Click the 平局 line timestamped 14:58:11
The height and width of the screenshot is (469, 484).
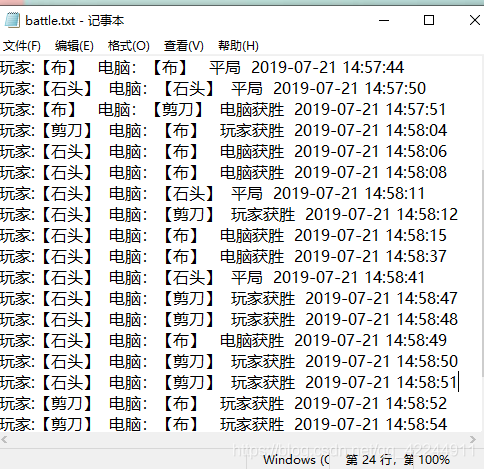(x=213, y=194)
